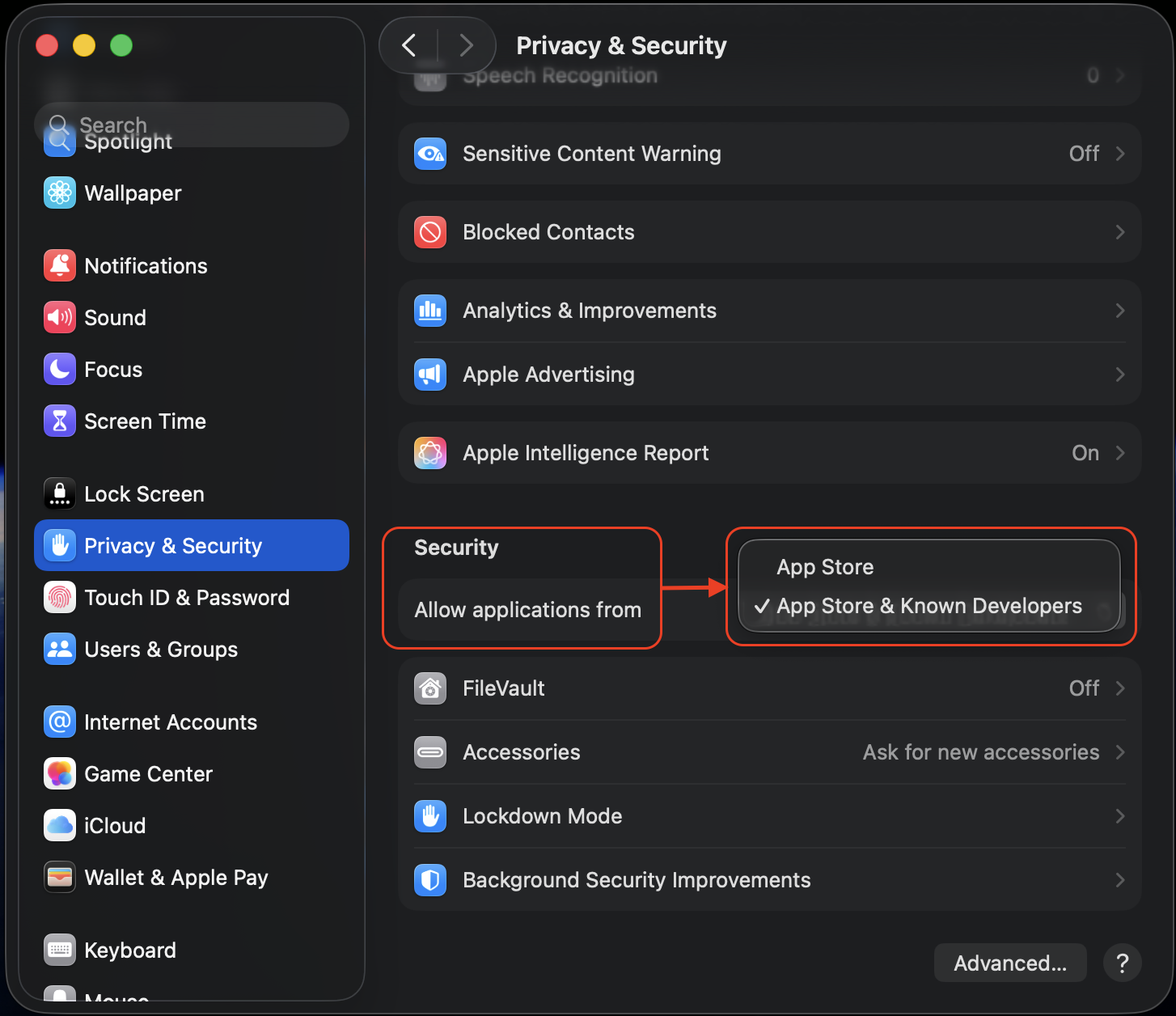Expand Background Security Improvements chevron
Image resolution: width=1176 pixels, height=1016 pixels.
point(1120,880)
